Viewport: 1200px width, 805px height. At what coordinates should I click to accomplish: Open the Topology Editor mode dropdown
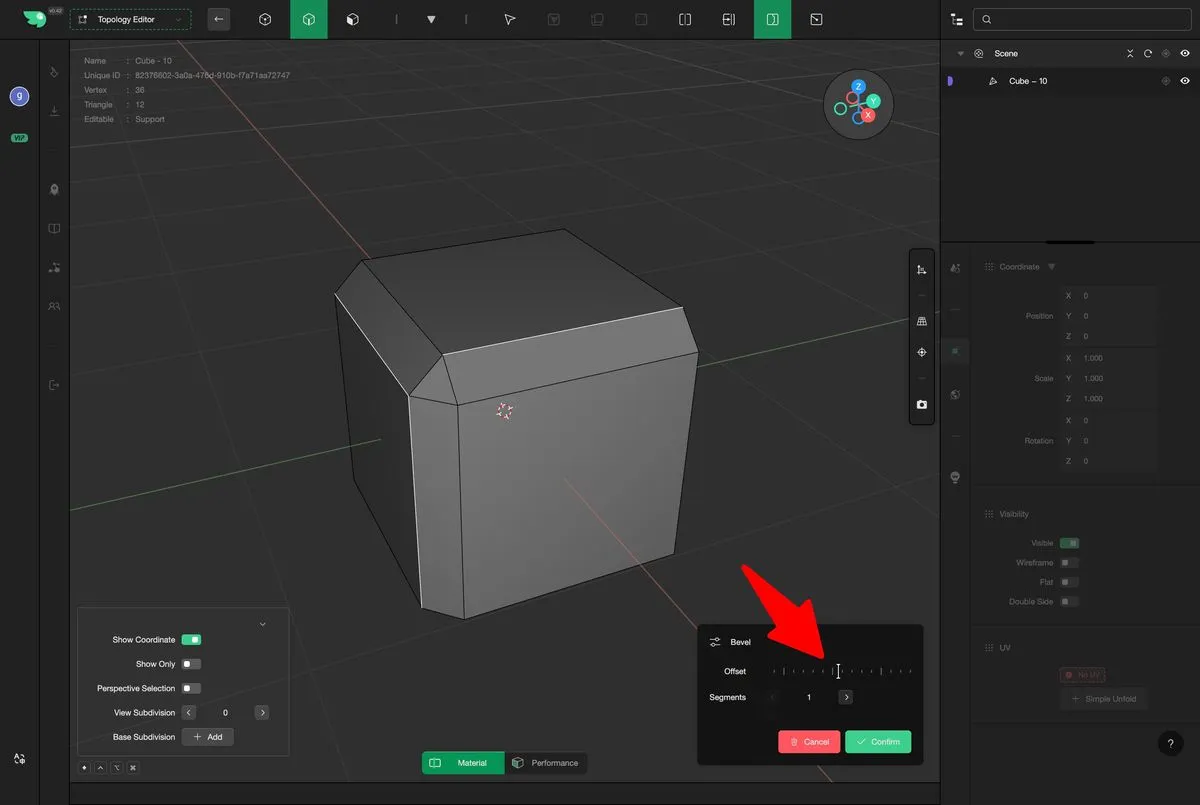coord(130,19)
